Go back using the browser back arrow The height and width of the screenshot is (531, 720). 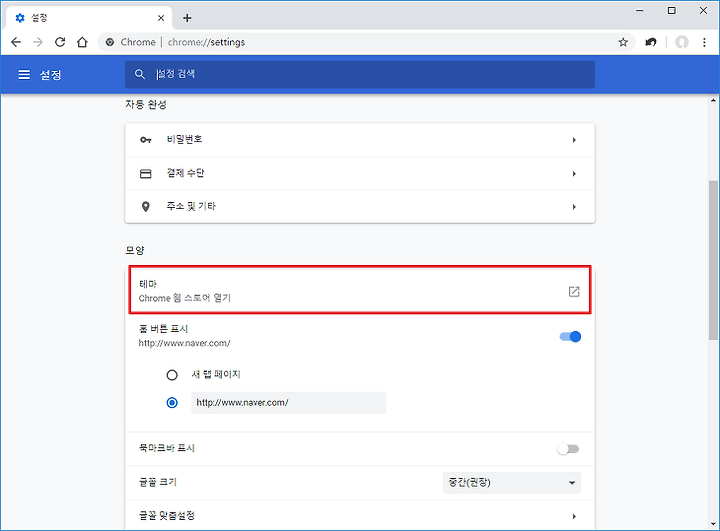[x=16, y=42]
